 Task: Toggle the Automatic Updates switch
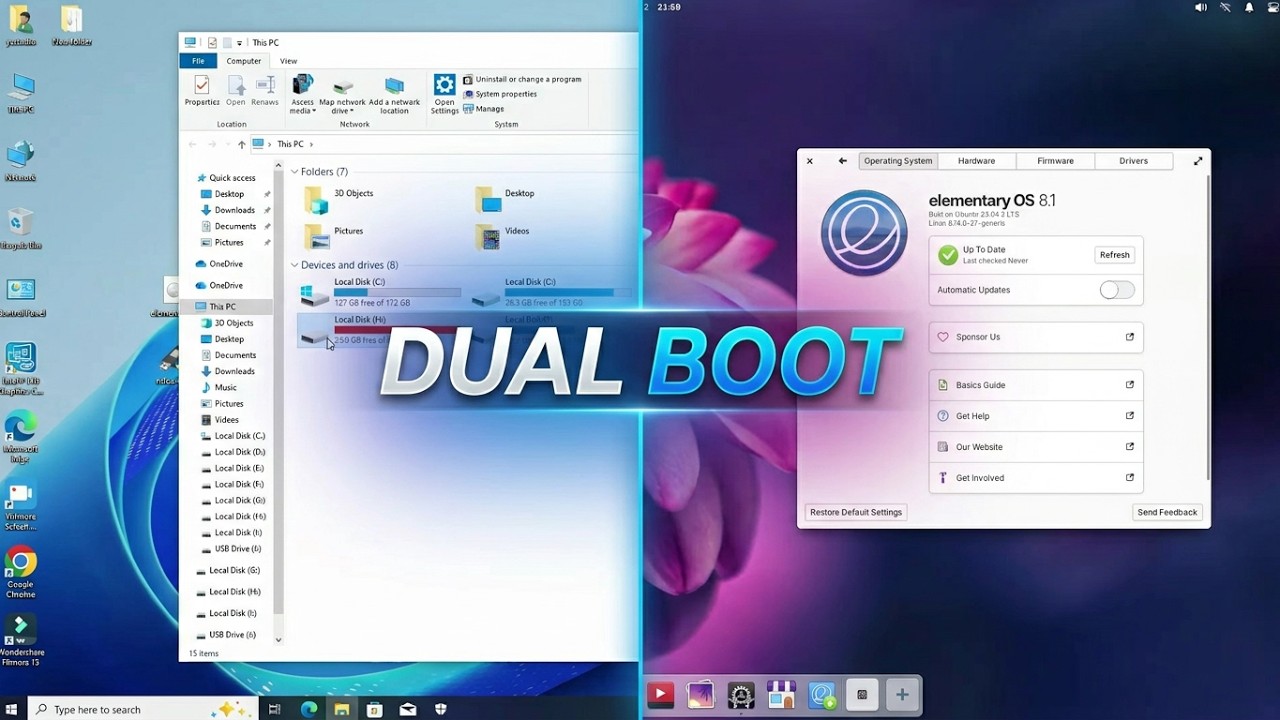pyautogui.click(x=1117, y=290)
